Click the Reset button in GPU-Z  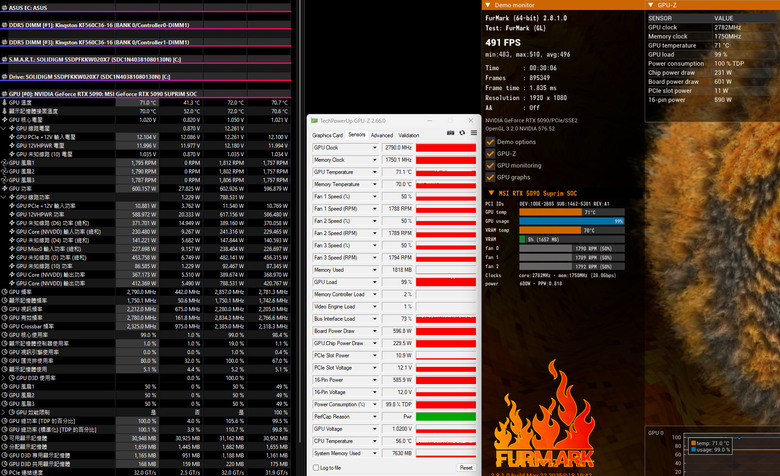pyautogui.click(x=466, y=468)
